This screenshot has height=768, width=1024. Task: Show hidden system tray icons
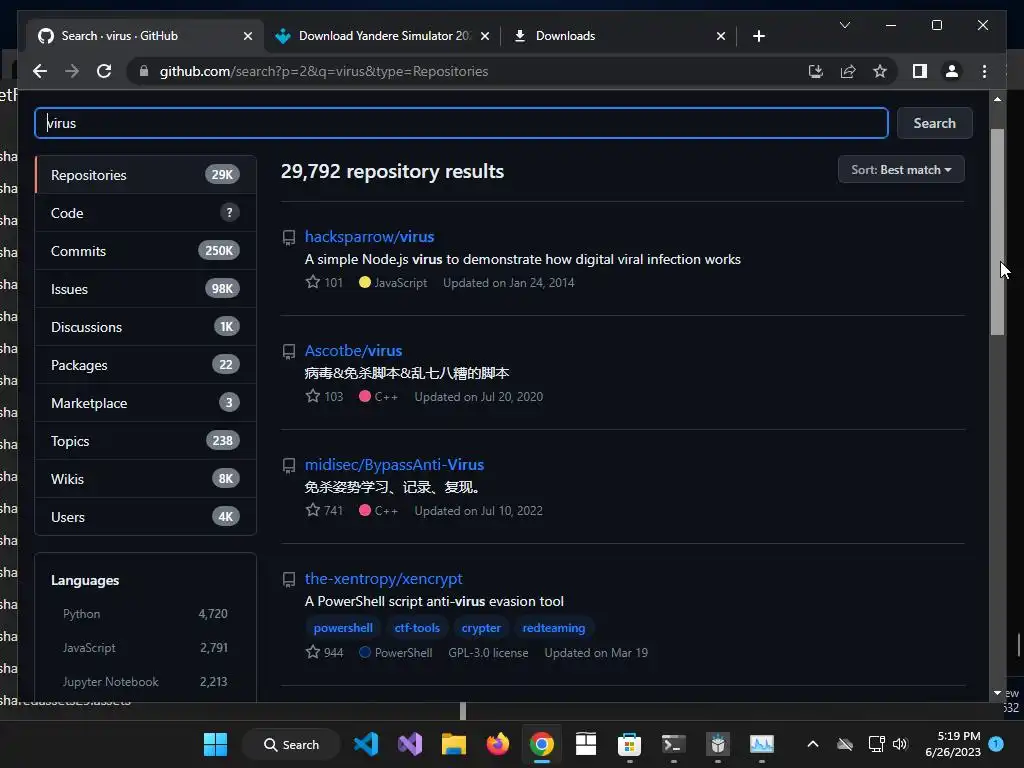click(x=812, y=744)
